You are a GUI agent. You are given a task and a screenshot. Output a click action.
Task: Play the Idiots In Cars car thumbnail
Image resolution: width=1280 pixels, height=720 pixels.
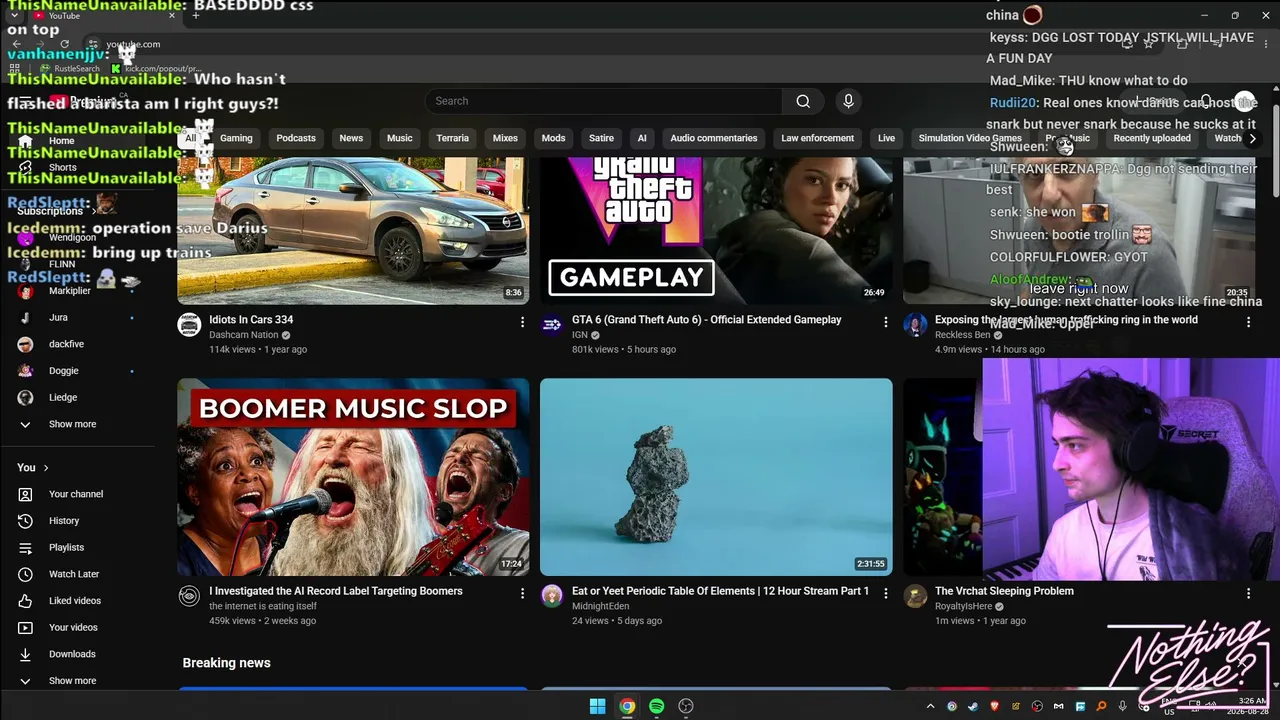[x=353, y=230]
